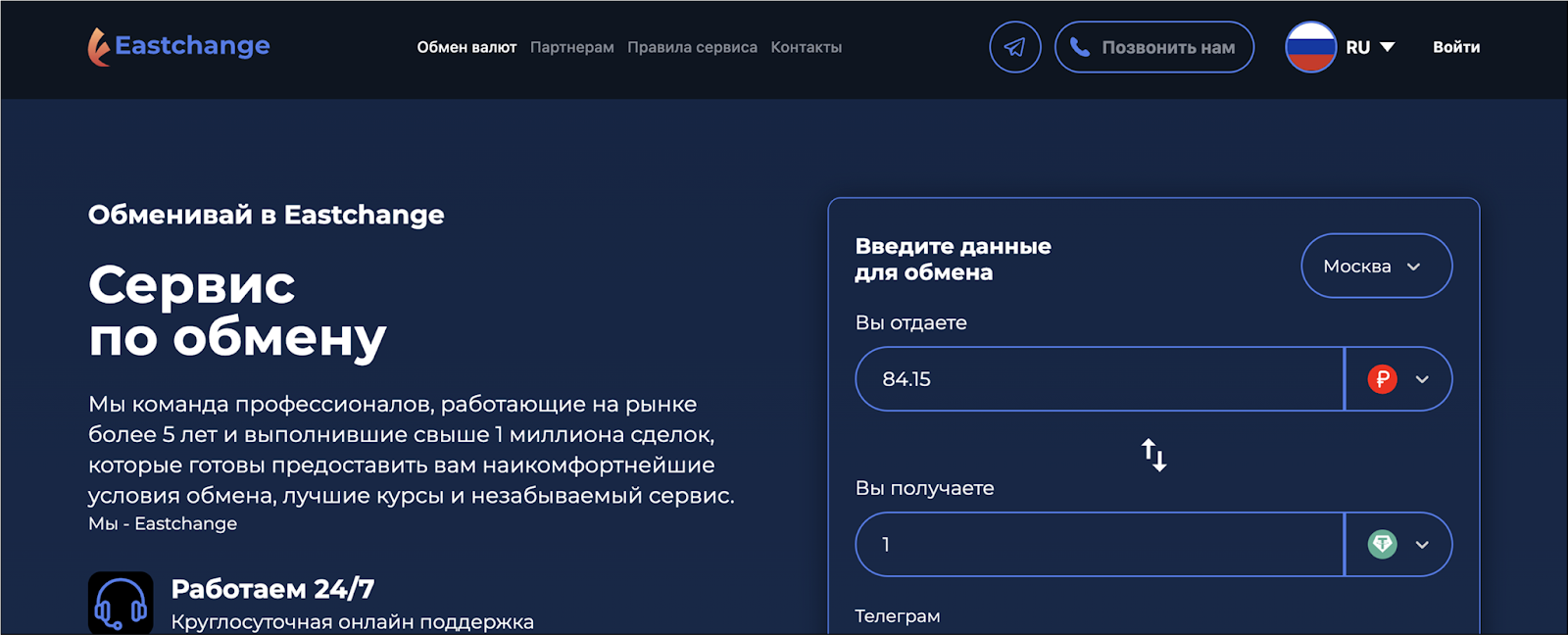Click the ruble currency icon
Screen dimensions: 1568x635
[1383, 379]
